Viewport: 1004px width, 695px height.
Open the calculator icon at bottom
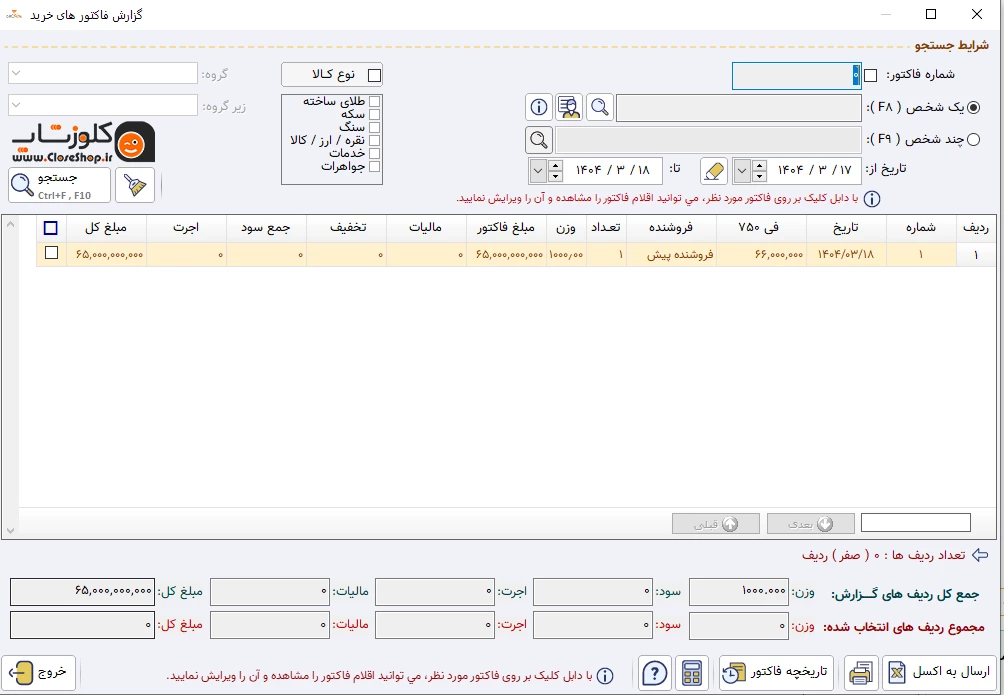tap(692, 673)
